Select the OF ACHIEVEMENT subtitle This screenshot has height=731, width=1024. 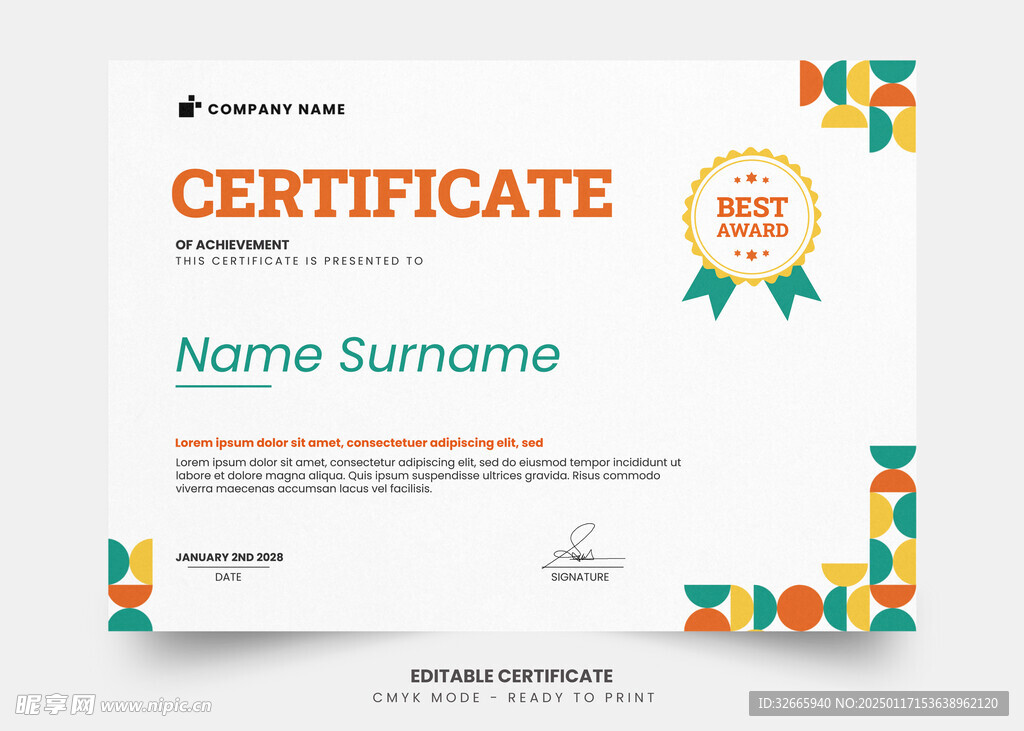click(232, 244)
